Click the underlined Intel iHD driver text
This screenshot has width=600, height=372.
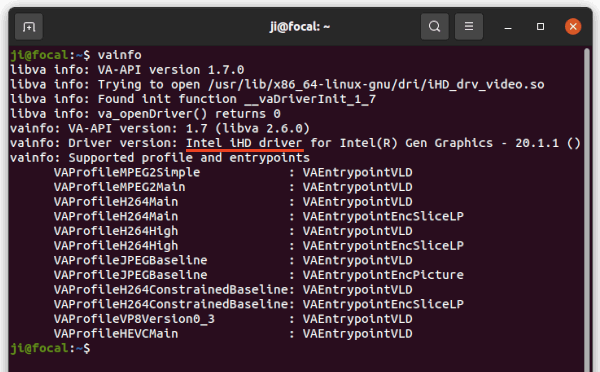click(244, 143)
